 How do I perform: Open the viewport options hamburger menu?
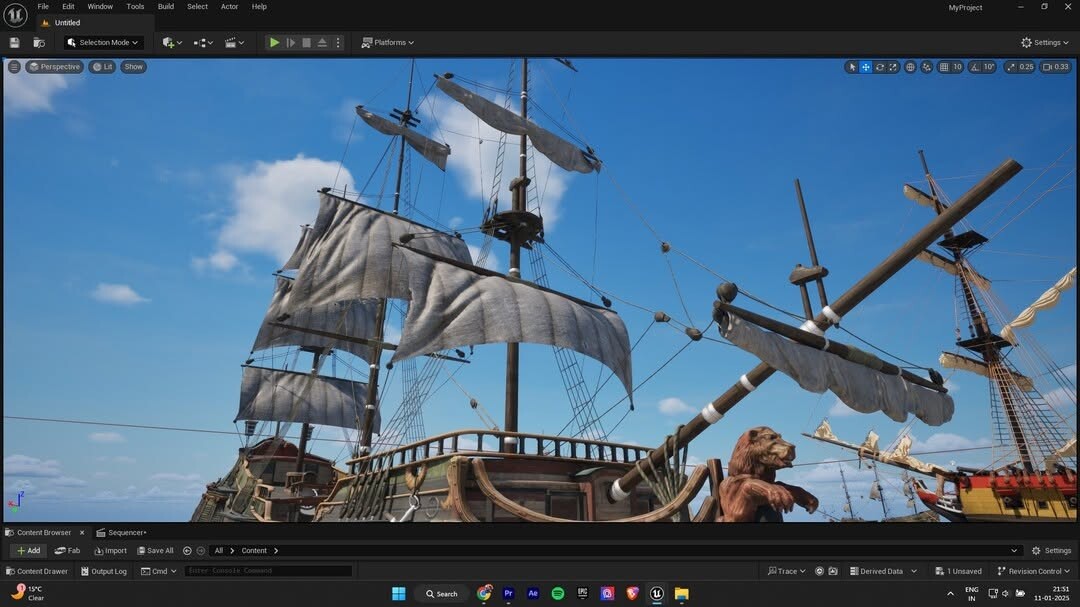point(13,67)
